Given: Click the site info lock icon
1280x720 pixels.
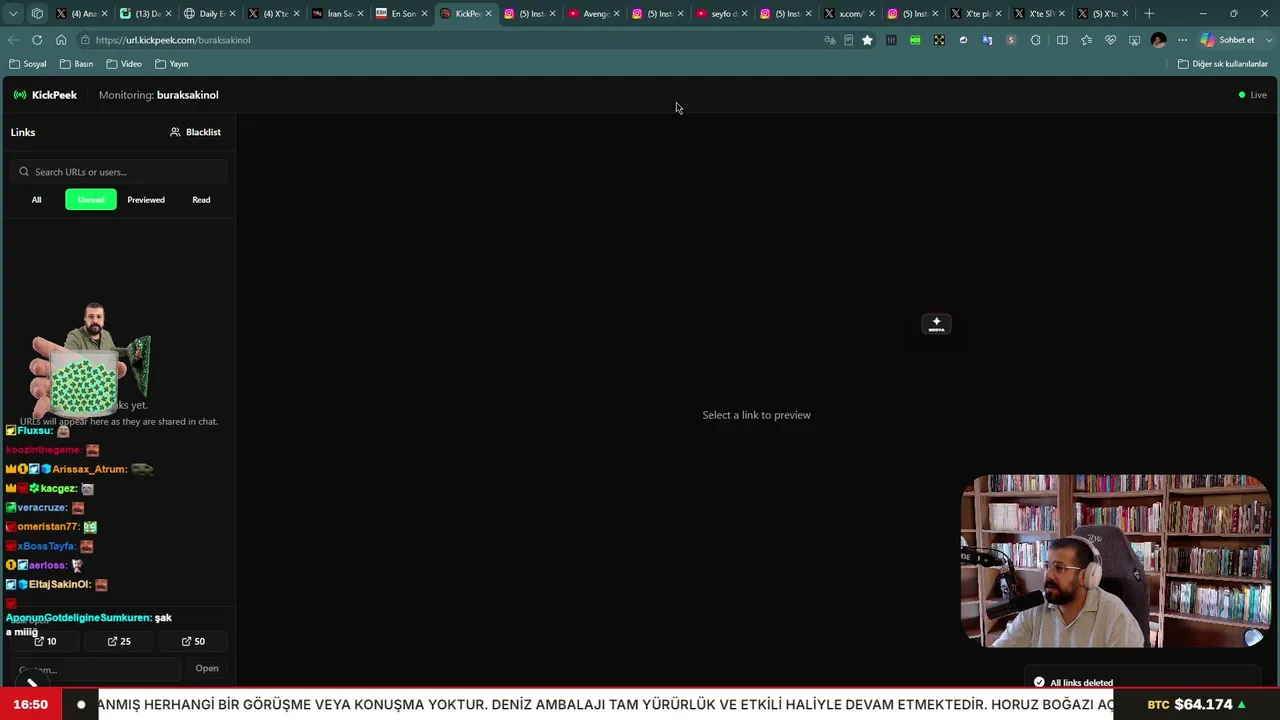Looking at the screenshot, I should click(86, 40).
